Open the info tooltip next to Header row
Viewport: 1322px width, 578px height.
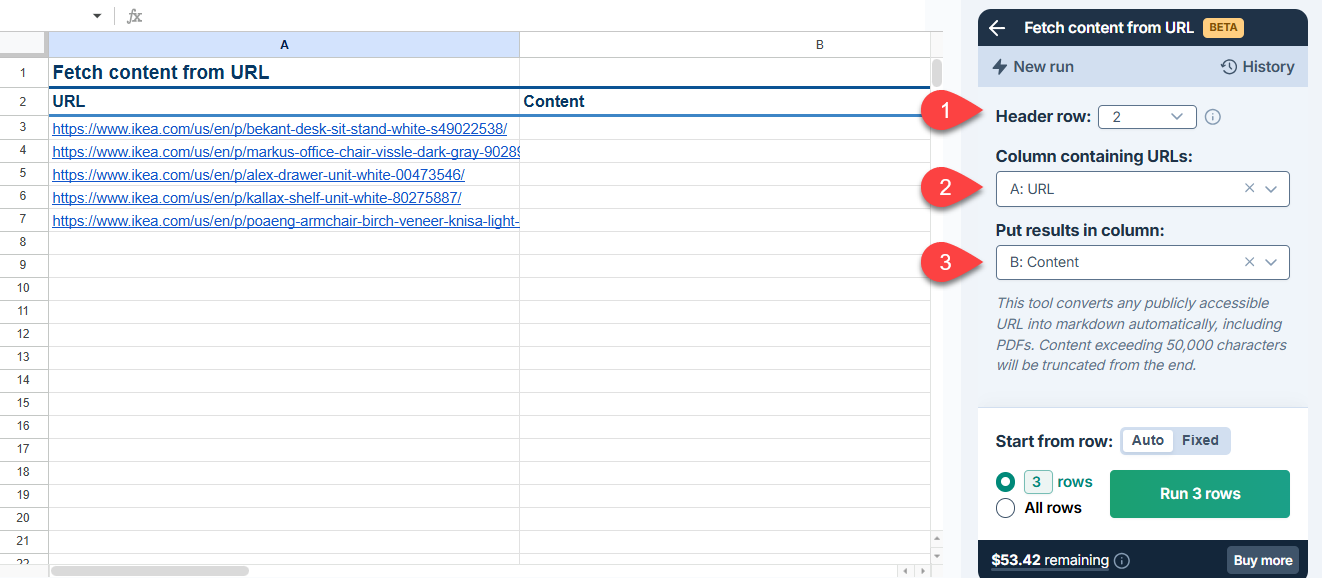pyautogui.click(x=1212, y=117)
